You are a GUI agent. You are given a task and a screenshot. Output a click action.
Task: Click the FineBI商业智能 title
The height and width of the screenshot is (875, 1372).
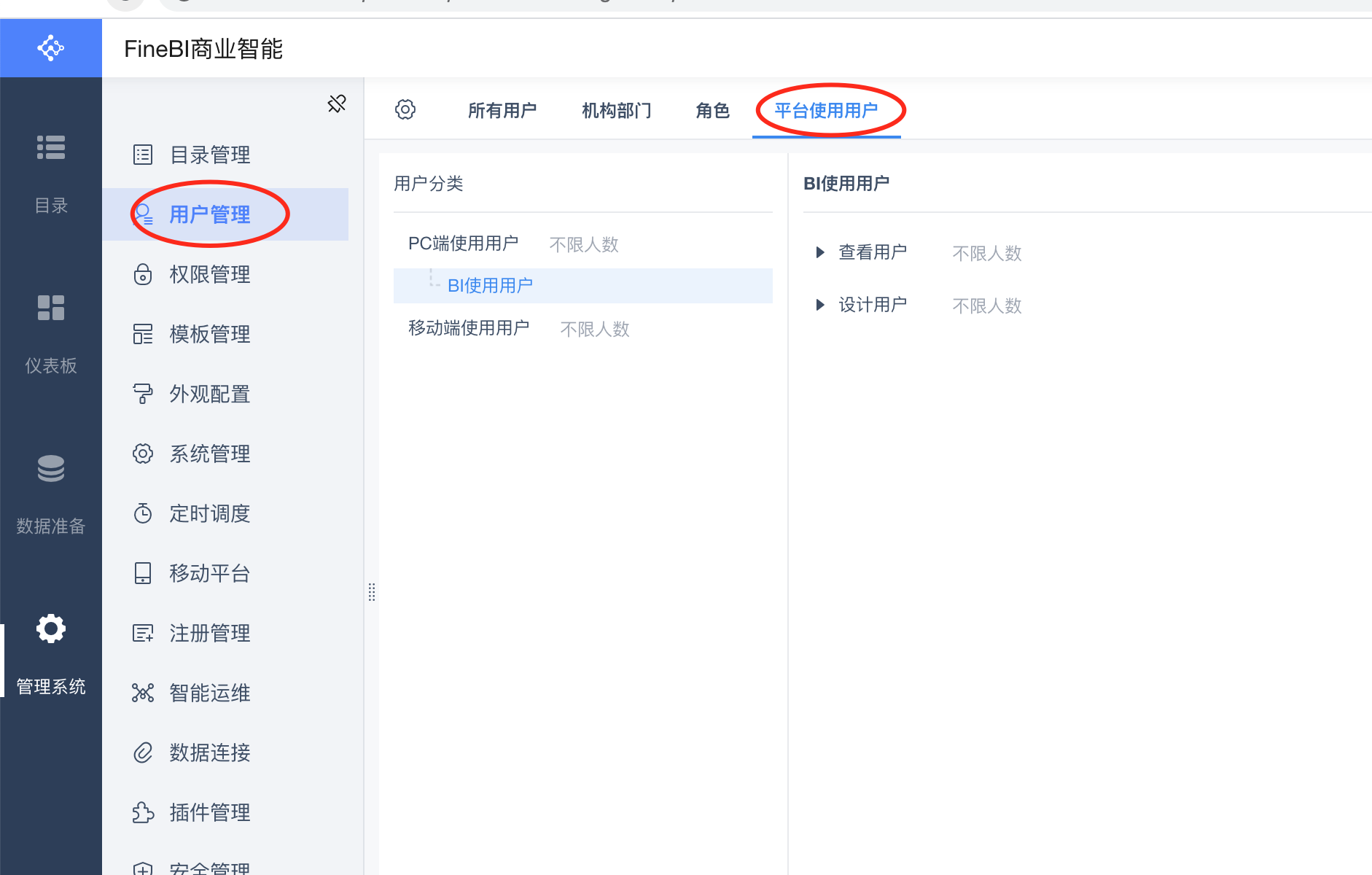203,49
